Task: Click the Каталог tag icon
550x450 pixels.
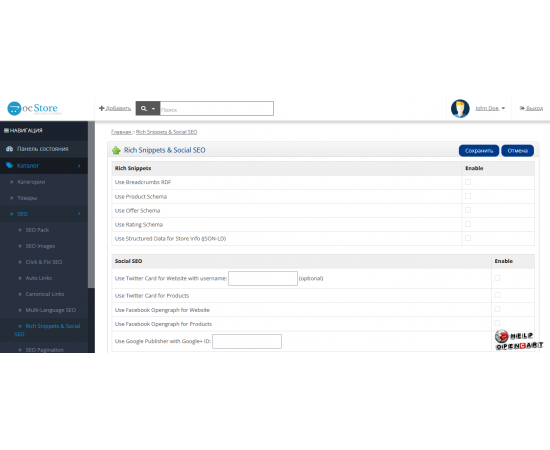Action: (x=9, y=165)
